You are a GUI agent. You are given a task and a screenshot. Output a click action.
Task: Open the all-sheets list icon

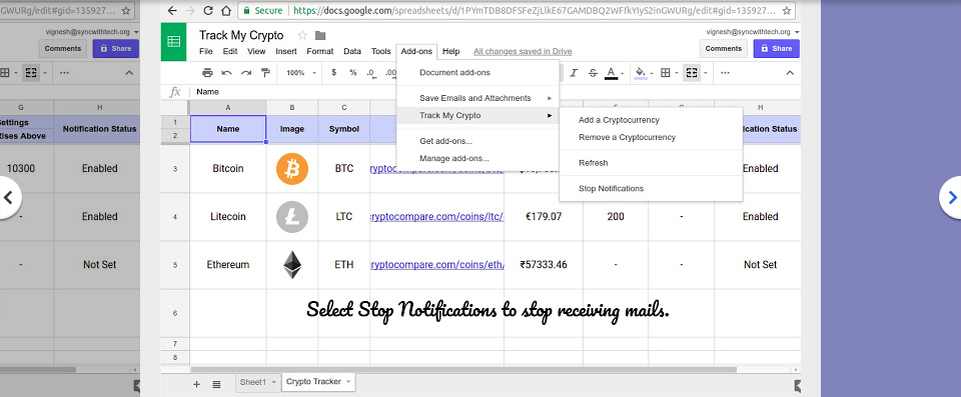[216, 384]
